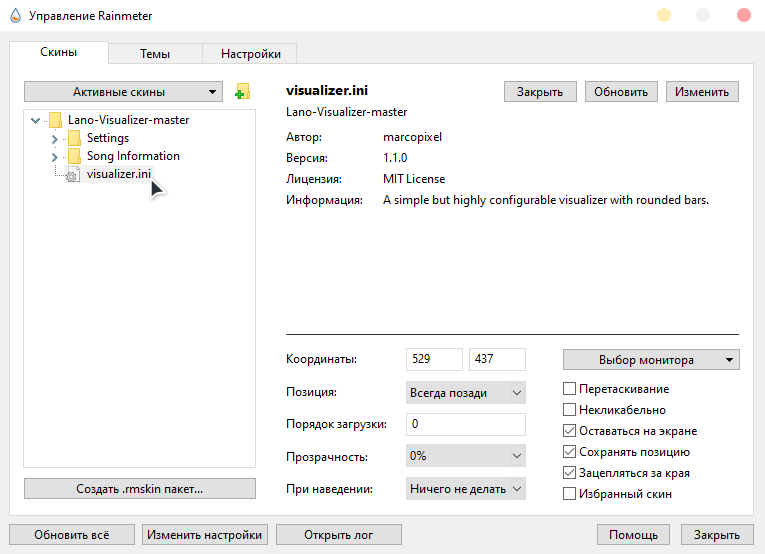Open the Активные скины dropdown
Screen dimensions: 765x554
click(123, 92)
